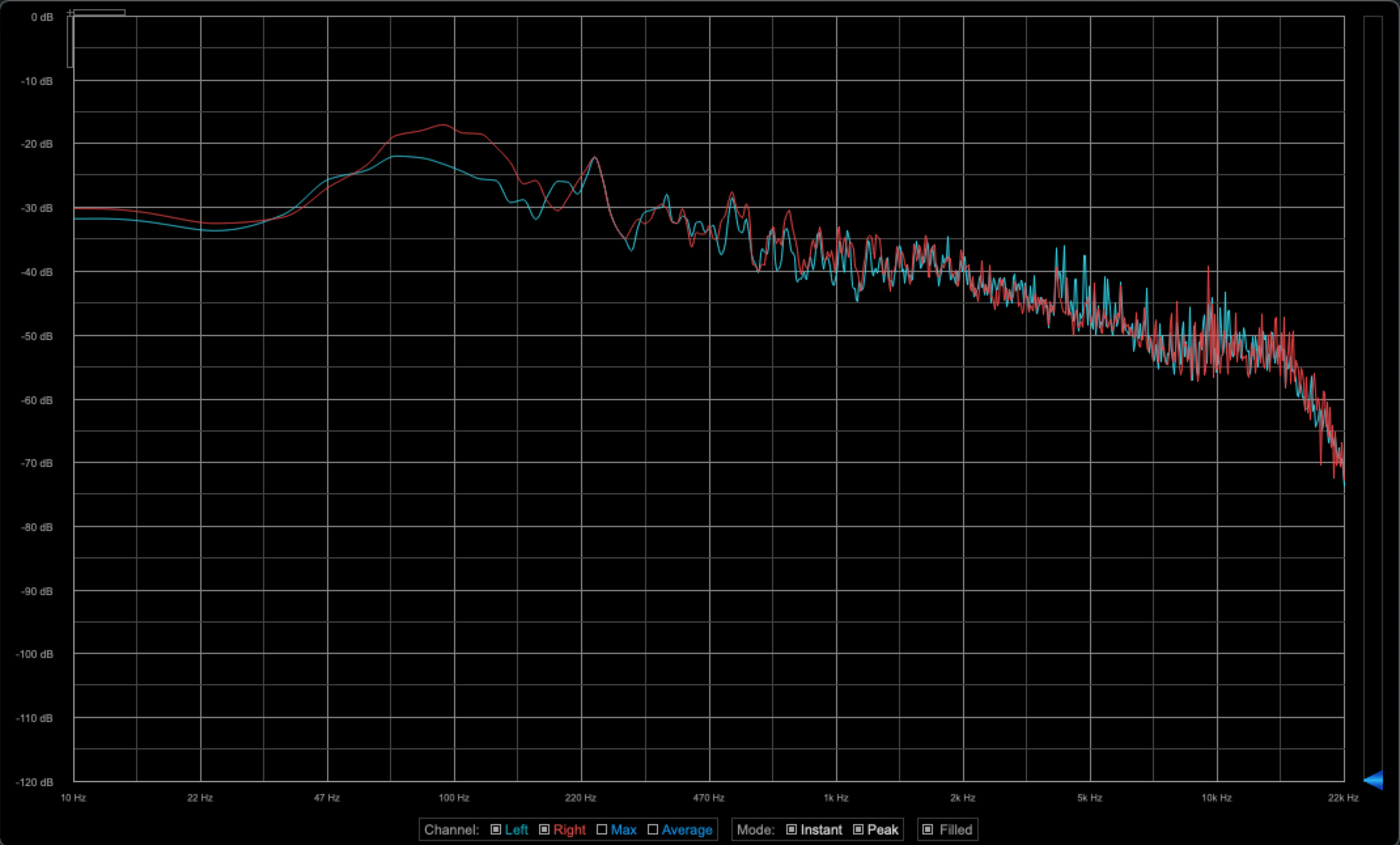
Task: Click the horizontal zoom bar above graph
Action: [x=99, y=12]
